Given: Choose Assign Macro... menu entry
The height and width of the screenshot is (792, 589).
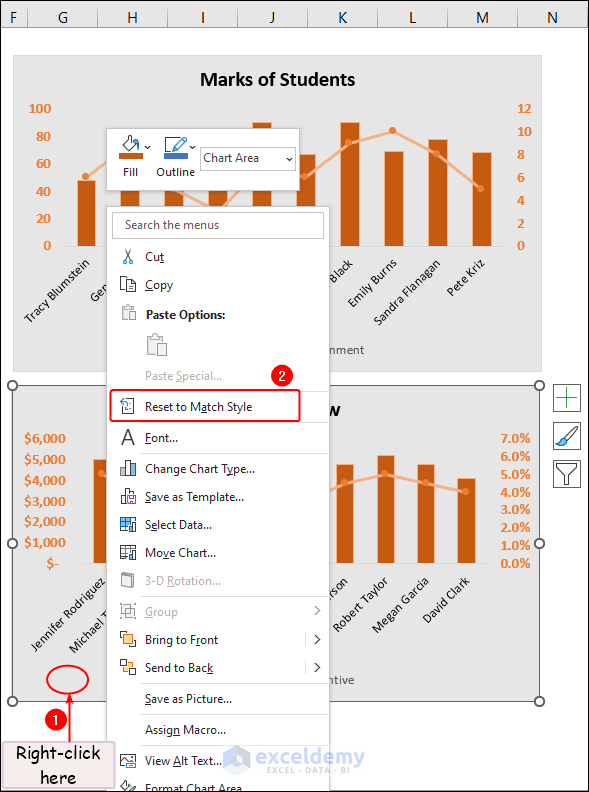Looking at the screenshot, I should click(x=185, y=730).
